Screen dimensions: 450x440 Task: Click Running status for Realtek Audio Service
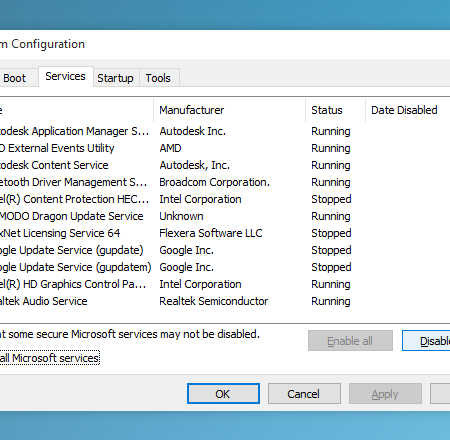click(331, 302)
